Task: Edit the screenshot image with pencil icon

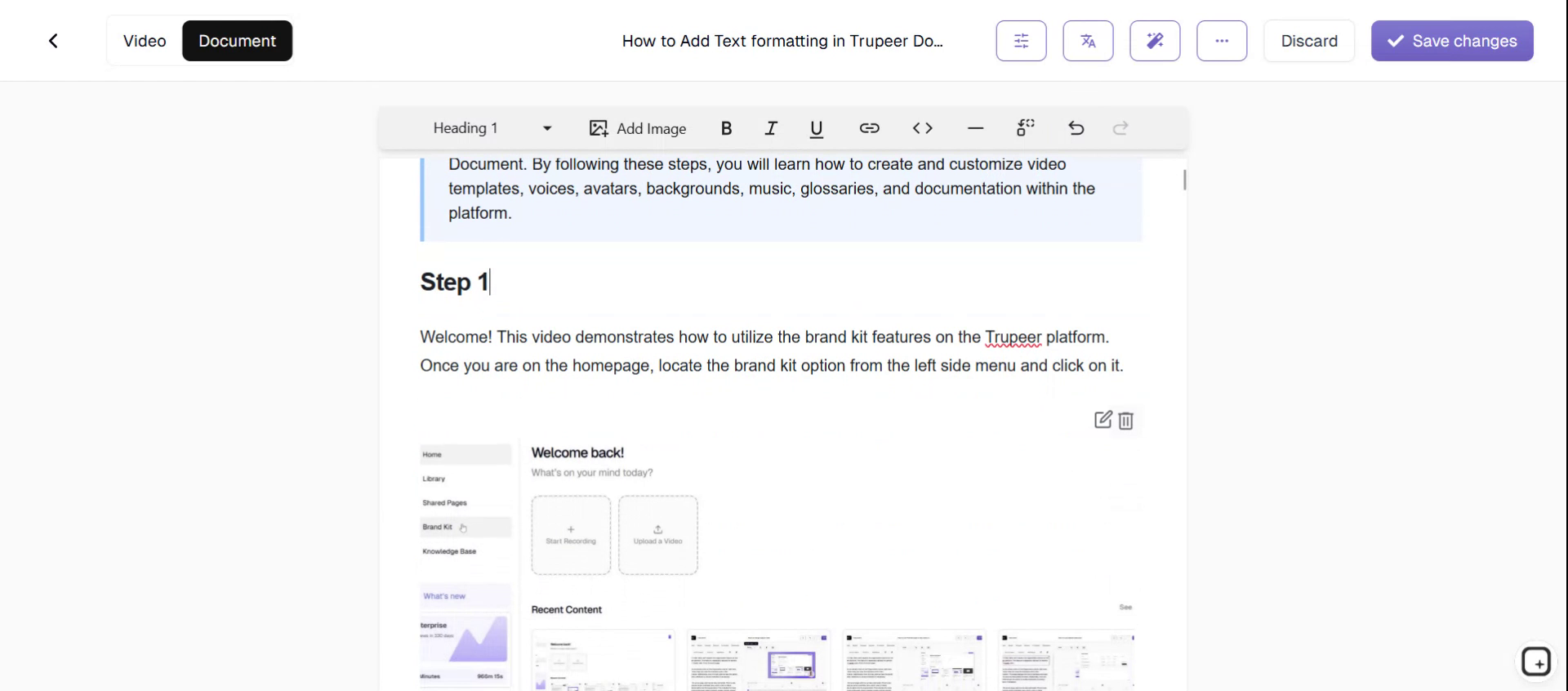Action: (1102, 420)
